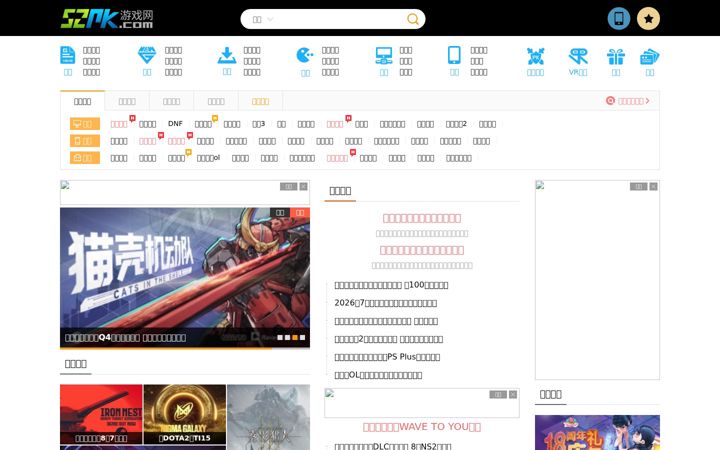The height and width of the screenshot is (450, 720).
Task: Click the yellow magnifier search icon
Action: pyautogui.click(x=413, y=19)
